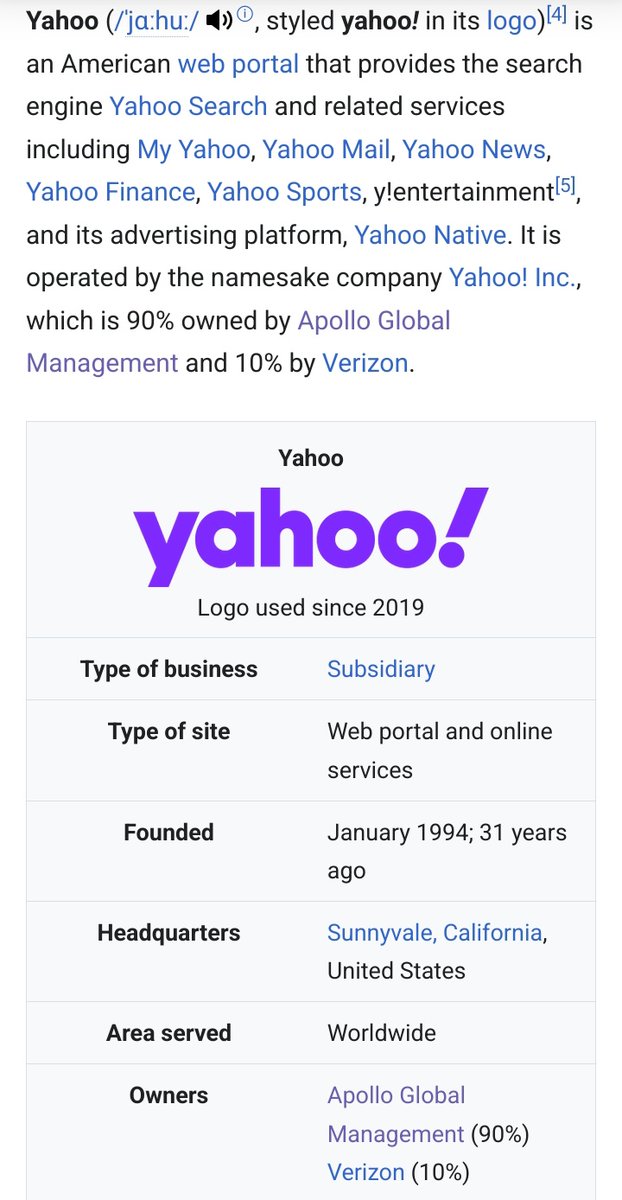Open Apollo Global Management in the Owners row
The height and width of the screenshot is (1200, 622).
click(396, 1096)
